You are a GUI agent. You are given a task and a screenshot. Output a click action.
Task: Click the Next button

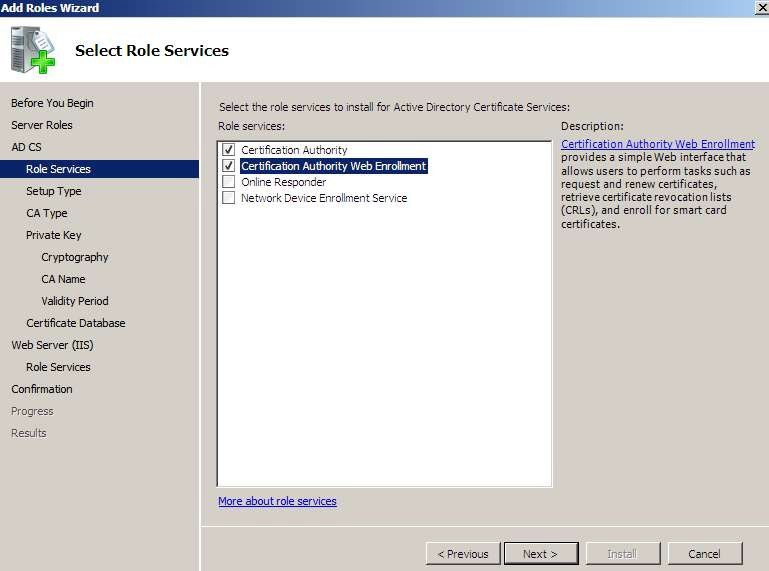(x=541, y=554)
